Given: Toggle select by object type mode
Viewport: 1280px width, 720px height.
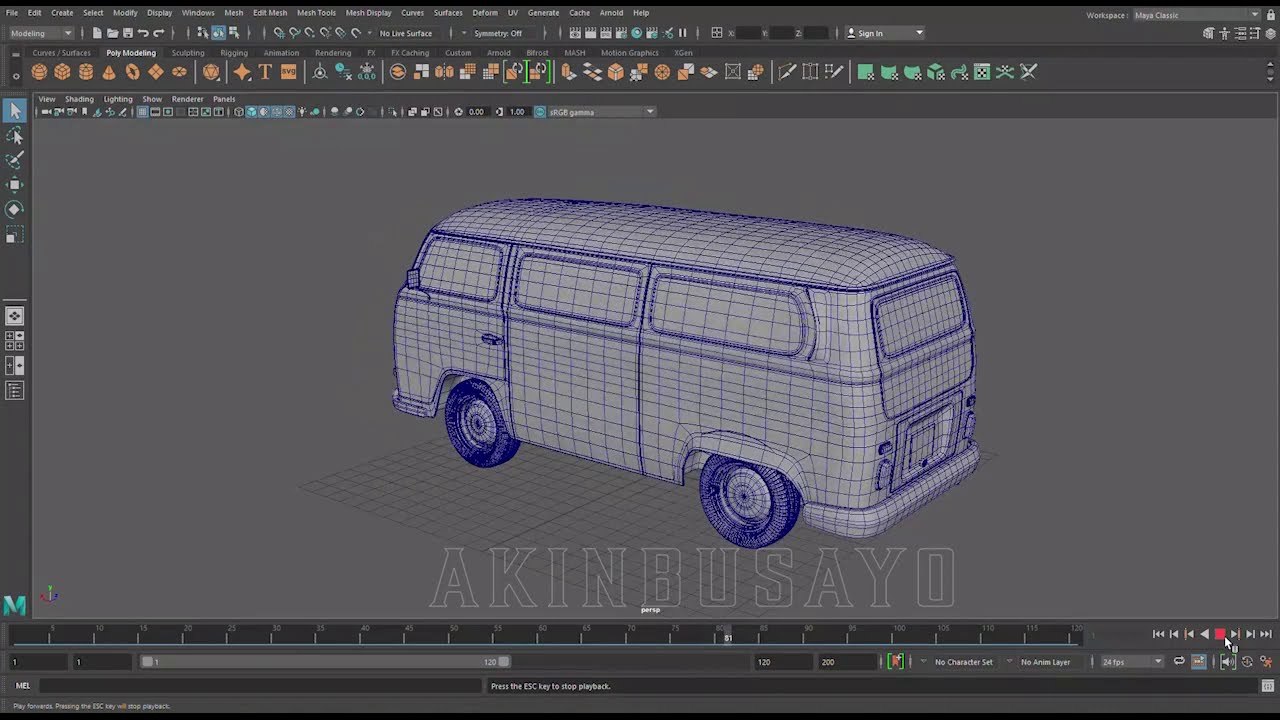Looking at the screenshot, I should pyautogui.click(x=218, y=33).
